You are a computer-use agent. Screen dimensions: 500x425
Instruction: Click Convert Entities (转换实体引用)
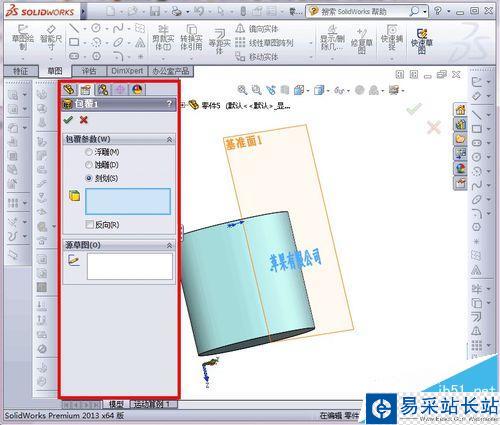click(x=191, y=37)
